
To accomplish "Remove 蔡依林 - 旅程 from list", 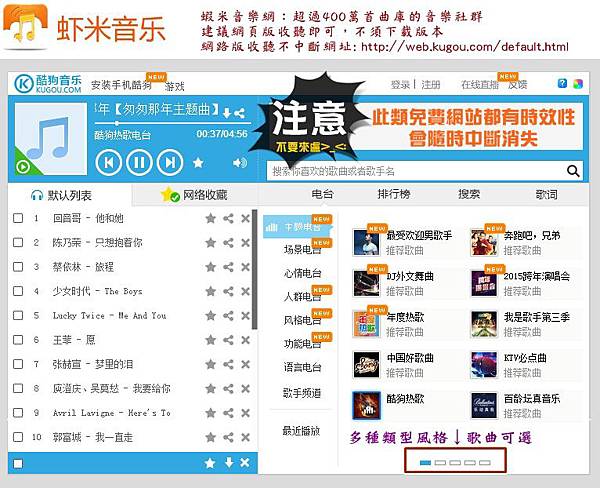I will (246, 267).
